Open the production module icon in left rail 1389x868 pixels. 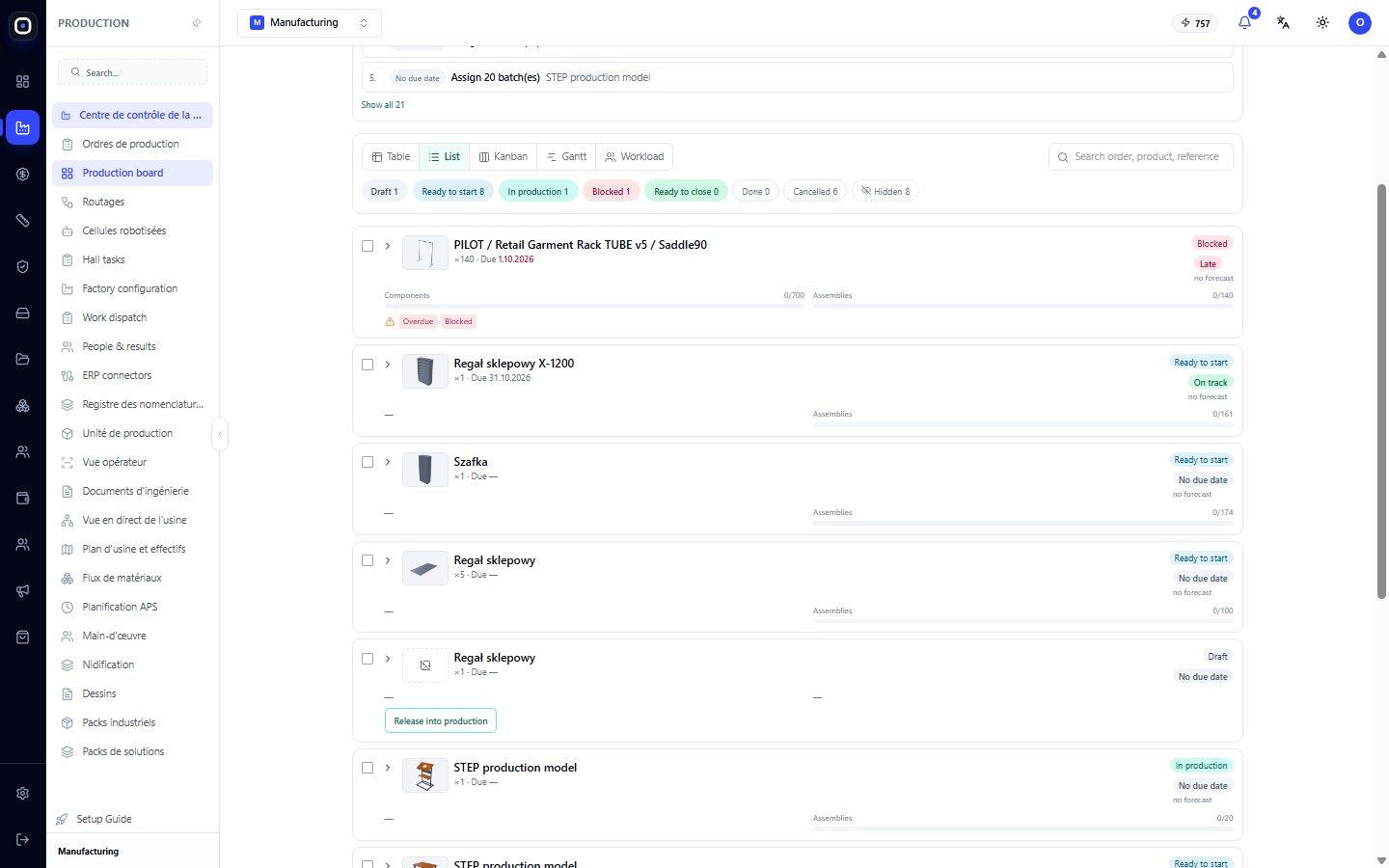[22, 127]
